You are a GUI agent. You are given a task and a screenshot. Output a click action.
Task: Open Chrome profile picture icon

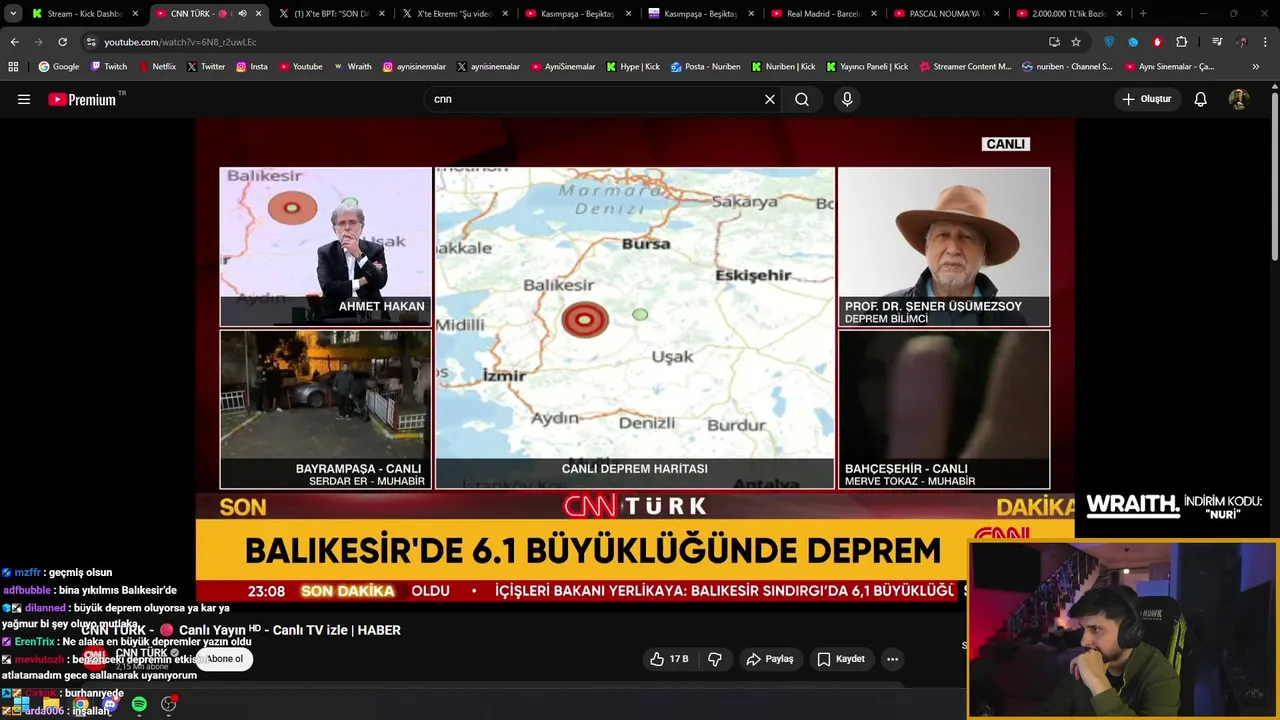[1241, 42]
